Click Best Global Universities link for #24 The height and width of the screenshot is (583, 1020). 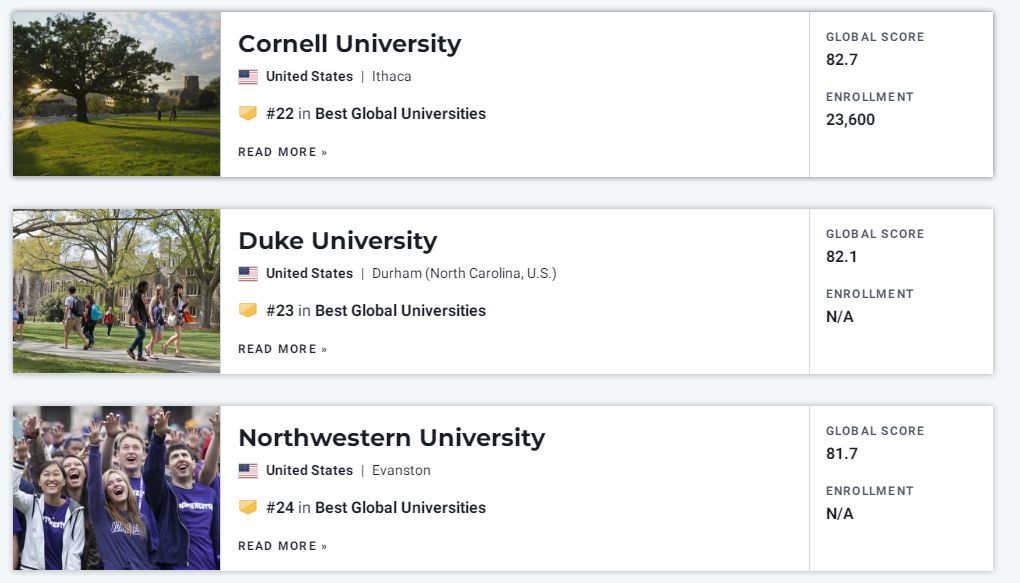400,508
